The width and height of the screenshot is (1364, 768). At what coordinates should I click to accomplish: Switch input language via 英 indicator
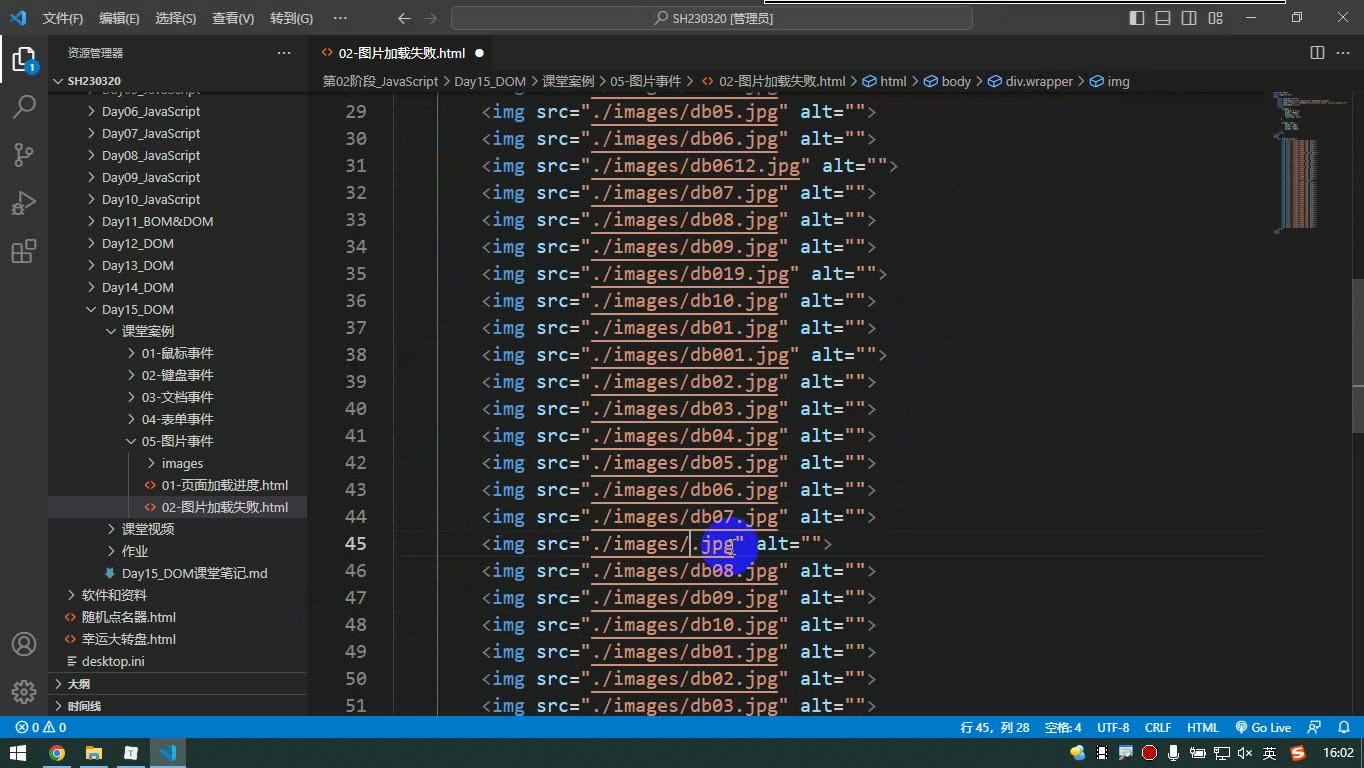pyautogui.click(x=1269, y=753)
